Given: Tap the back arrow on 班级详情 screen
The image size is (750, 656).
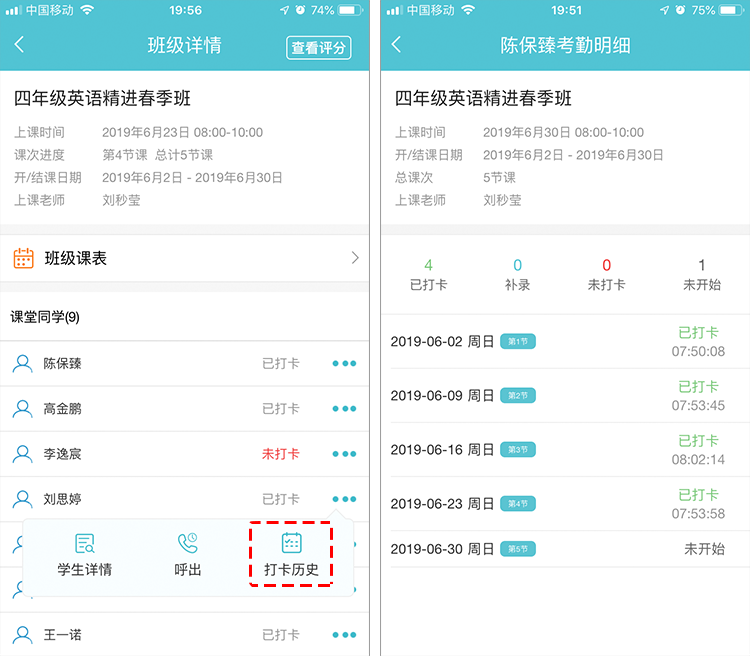Looking at the screenshot, I should point(19,44).
